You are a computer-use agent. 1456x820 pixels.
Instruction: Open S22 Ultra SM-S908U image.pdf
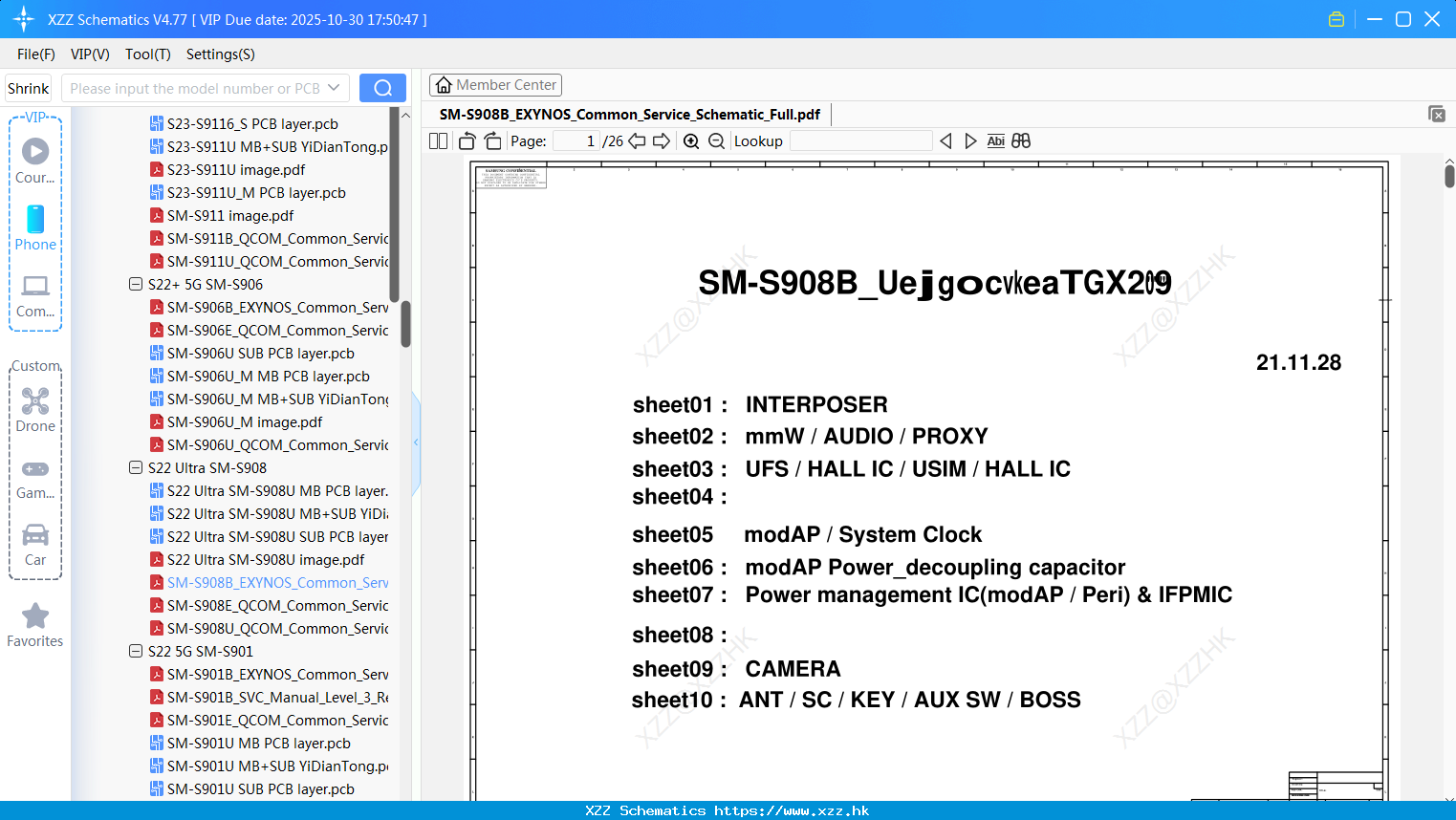[x=257, y=559]
